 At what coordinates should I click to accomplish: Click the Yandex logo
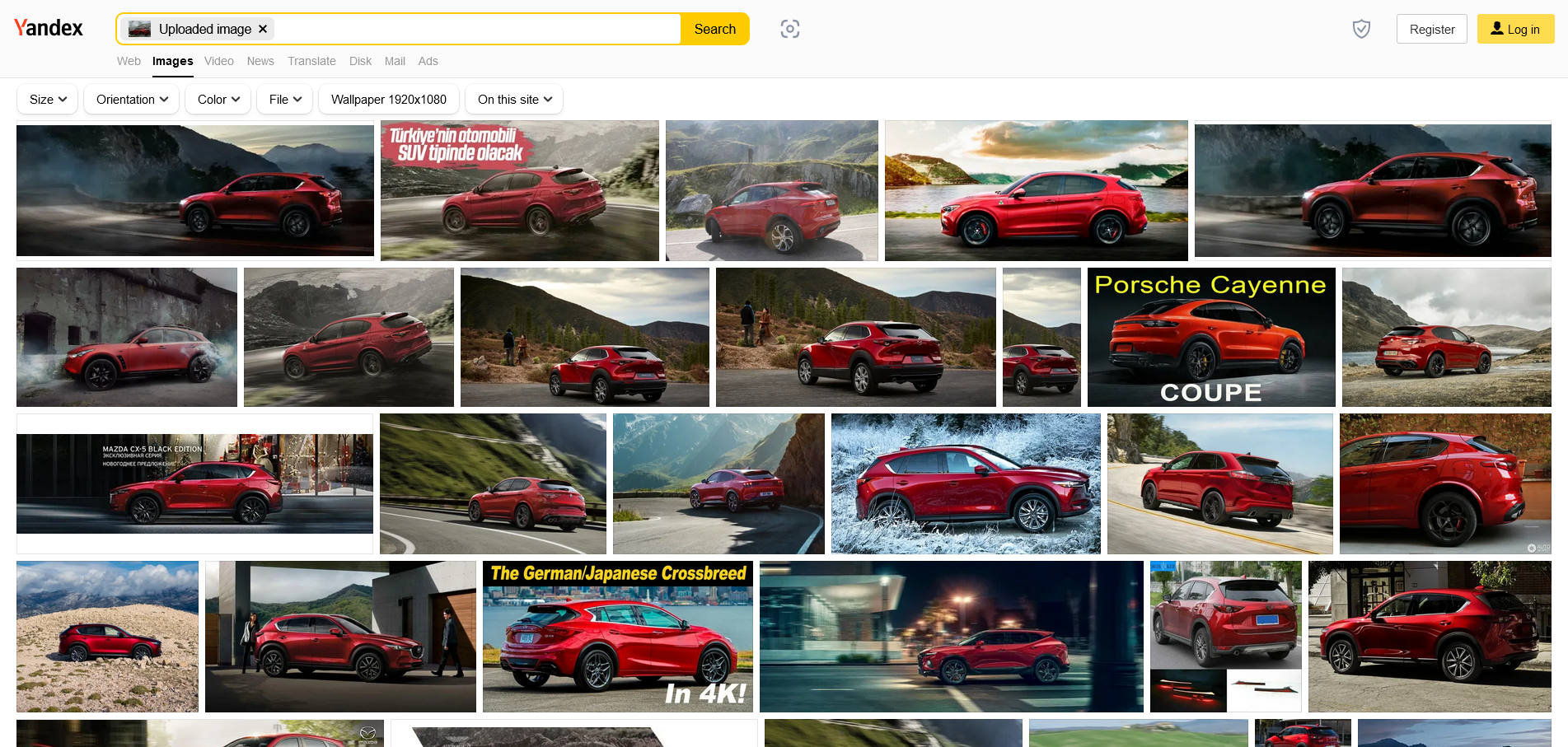point(49,28)
